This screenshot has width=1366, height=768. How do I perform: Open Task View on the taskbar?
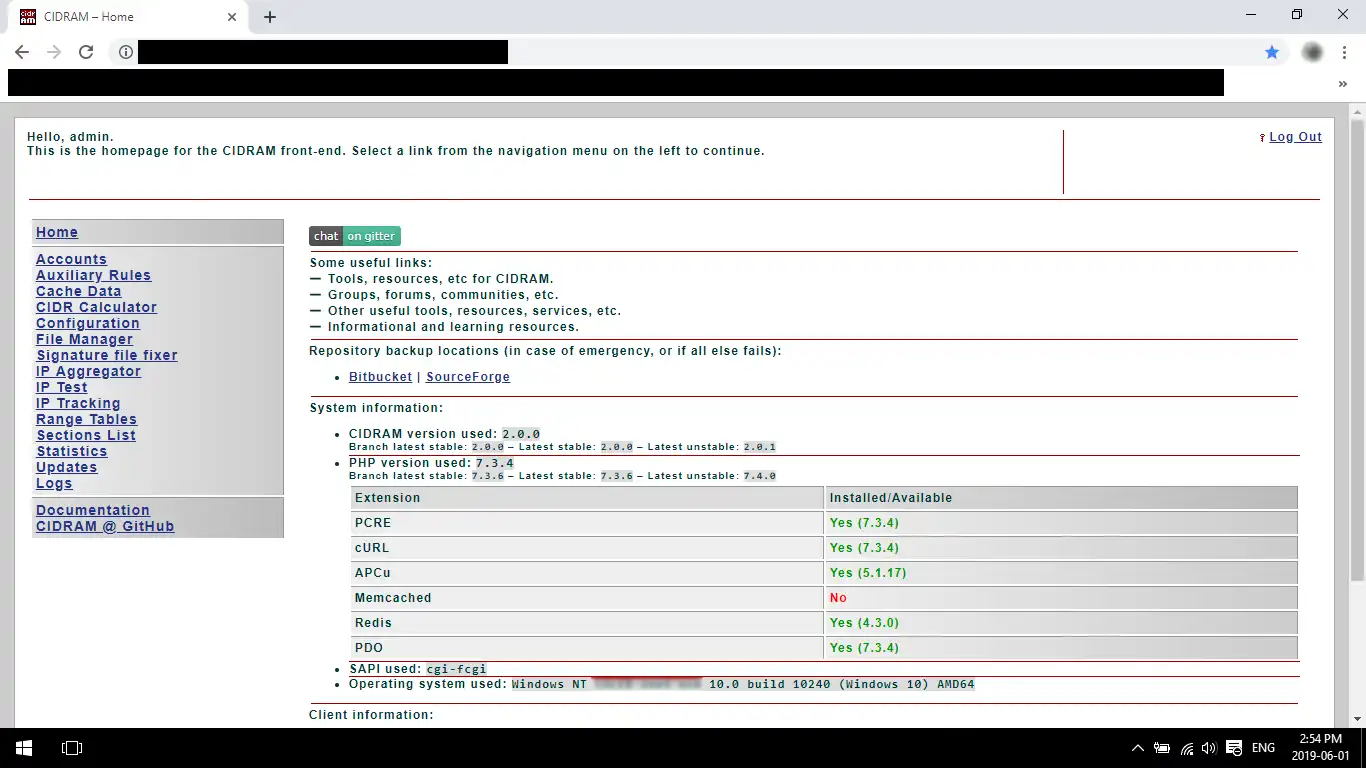(72, 748)
